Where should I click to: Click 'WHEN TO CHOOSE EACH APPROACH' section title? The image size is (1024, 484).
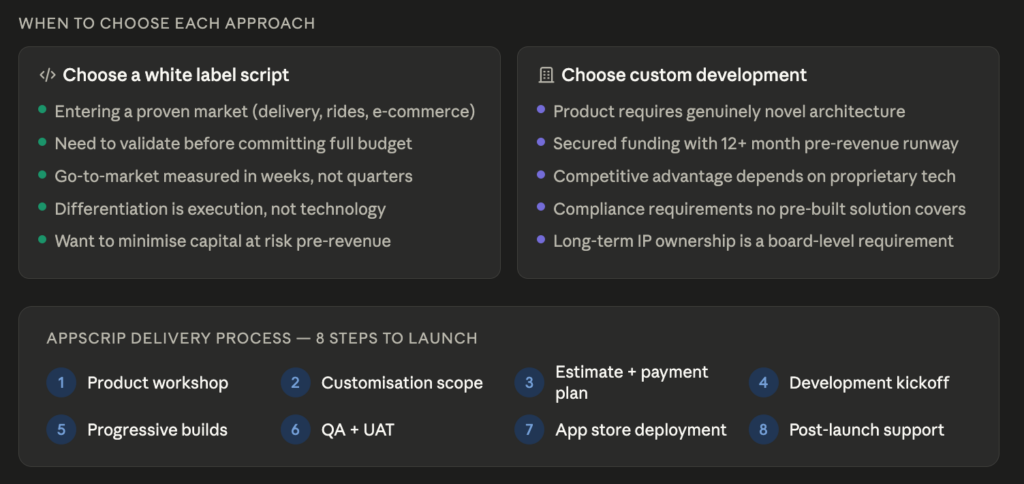click(167, 24)
